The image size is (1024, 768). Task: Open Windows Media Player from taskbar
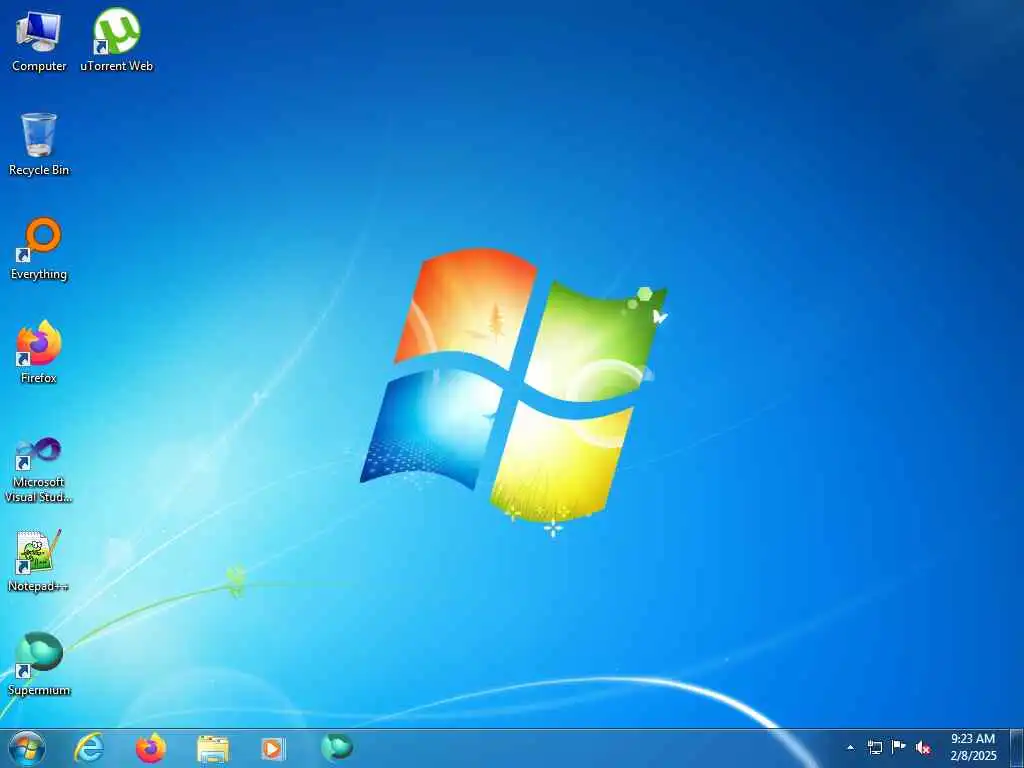coord(274,748)
